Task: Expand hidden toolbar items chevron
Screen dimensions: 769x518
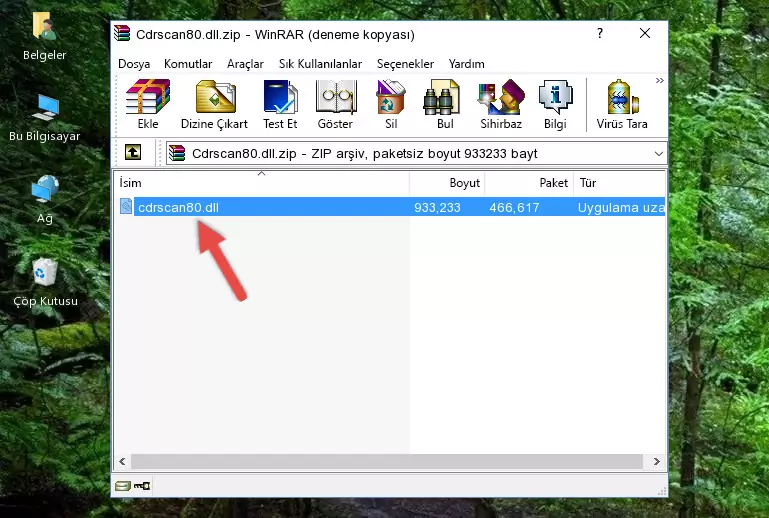Action: (x=660, y=80)
